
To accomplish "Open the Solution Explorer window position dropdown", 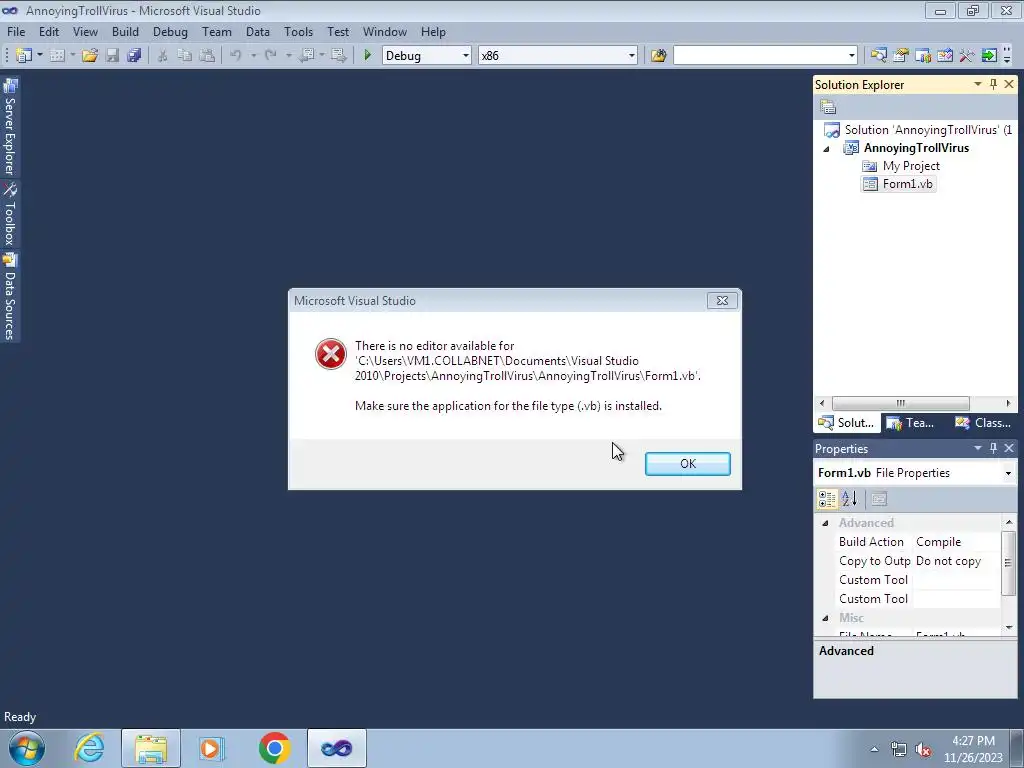I will [978, 84].
